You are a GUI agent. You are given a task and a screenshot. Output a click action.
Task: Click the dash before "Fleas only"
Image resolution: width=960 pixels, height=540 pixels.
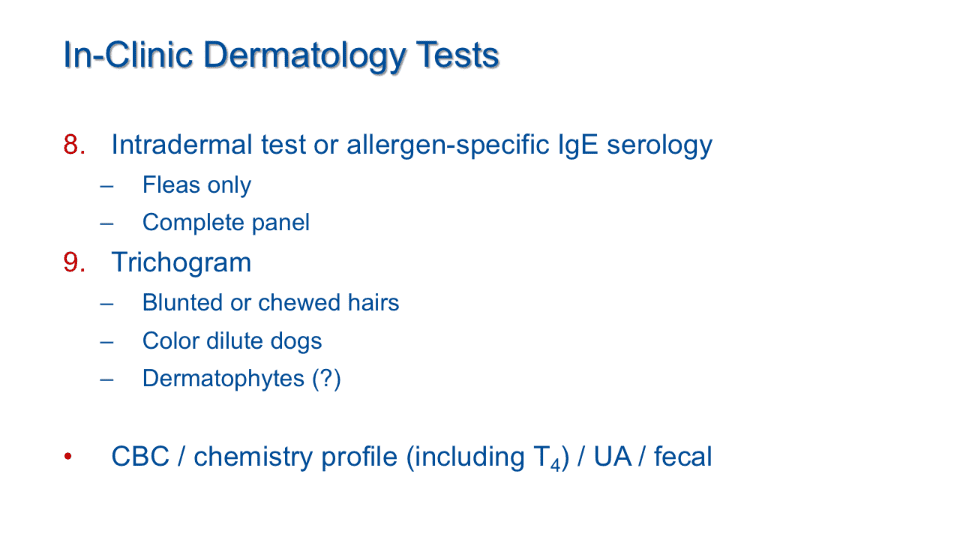[x=107, y=185]
